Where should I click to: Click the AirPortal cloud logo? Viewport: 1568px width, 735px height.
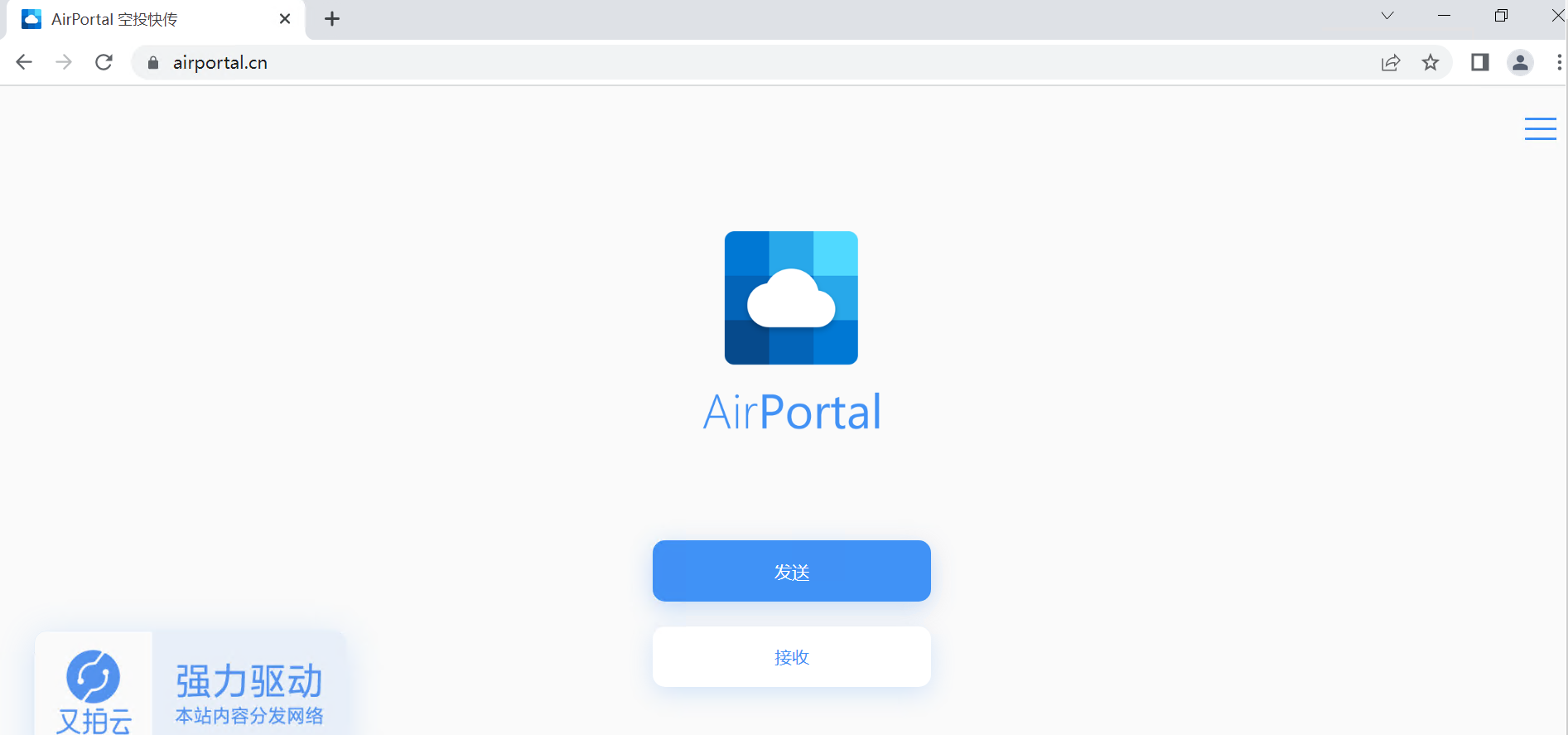coord(791,297)
